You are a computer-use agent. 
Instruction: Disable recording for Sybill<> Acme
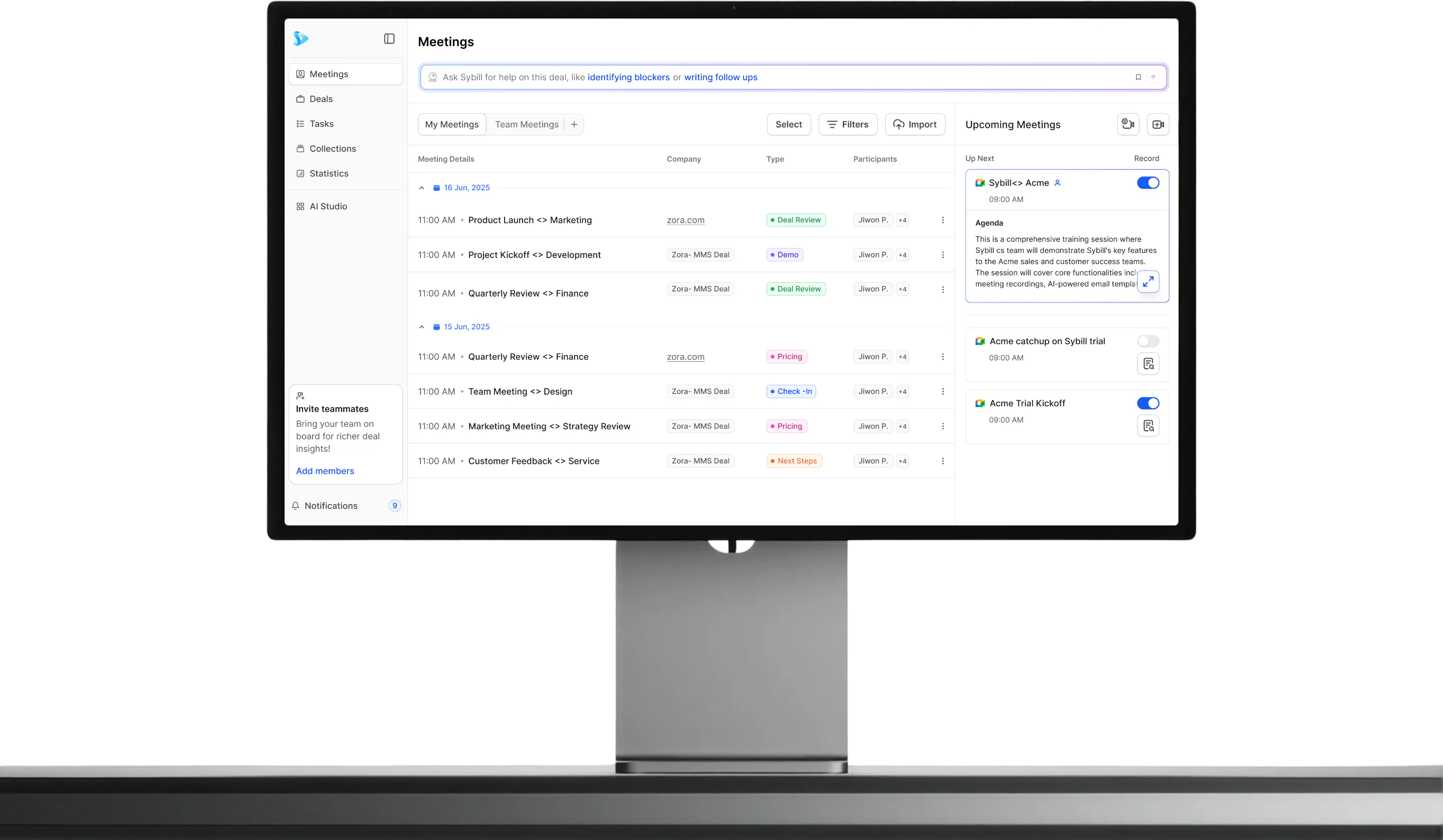(1148, 183)
